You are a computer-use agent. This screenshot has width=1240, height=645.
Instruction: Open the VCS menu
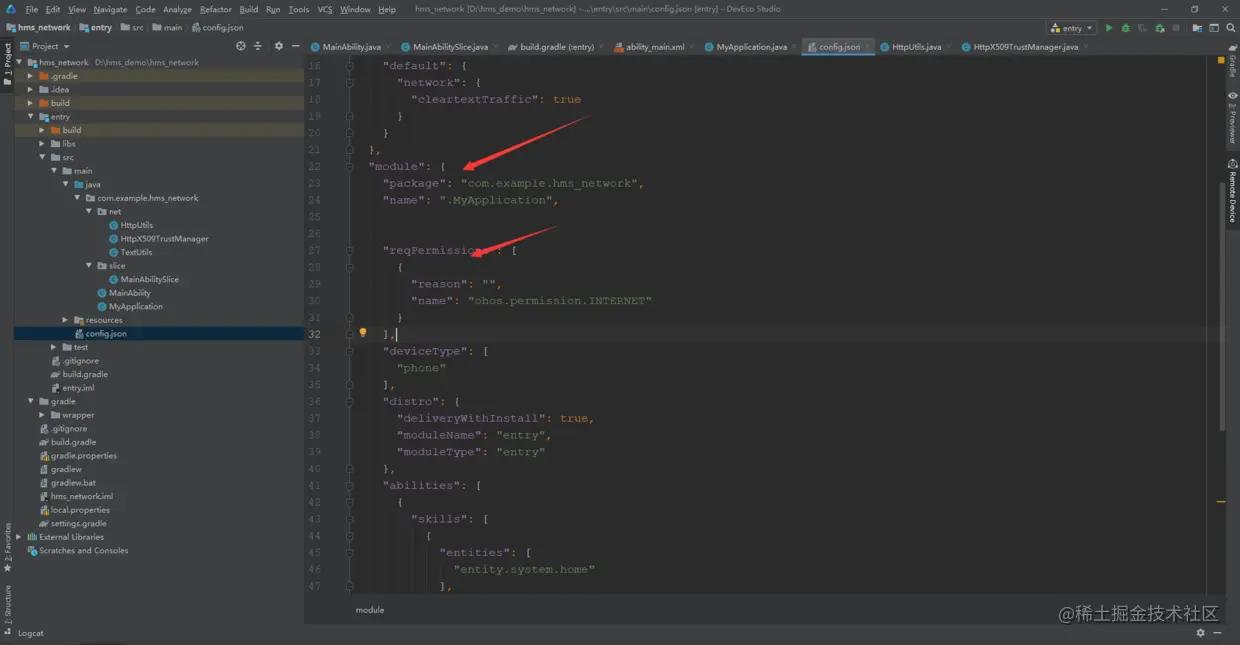point(325,9)
